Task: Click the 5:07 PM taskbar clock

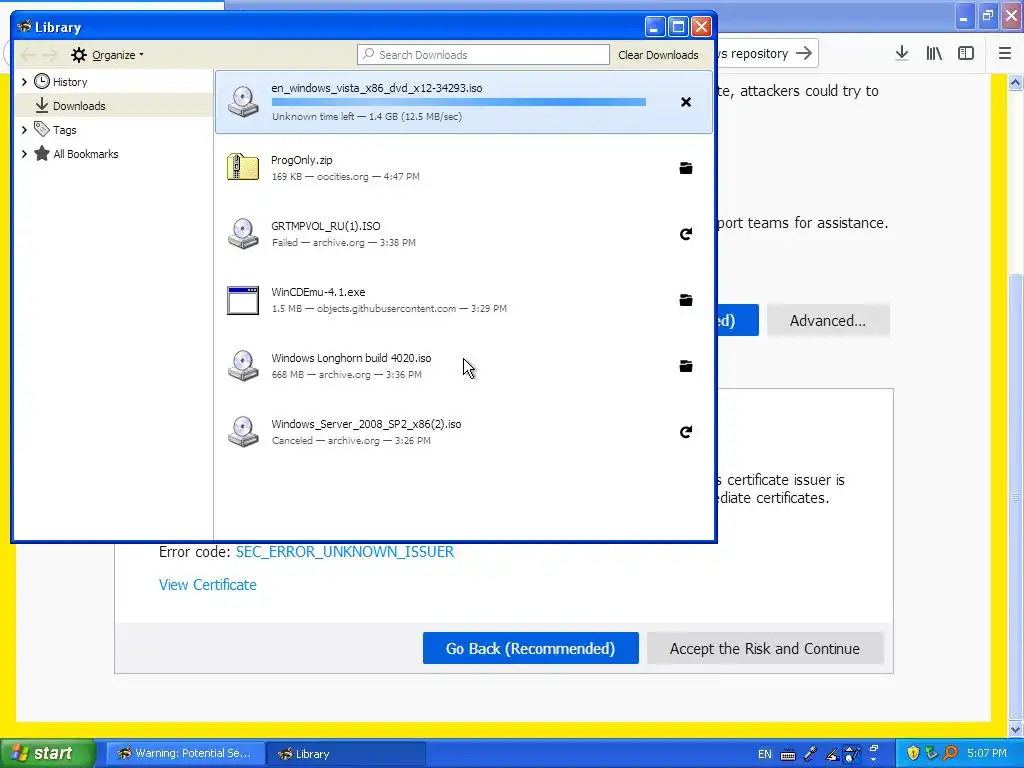Action: (987, 754)
